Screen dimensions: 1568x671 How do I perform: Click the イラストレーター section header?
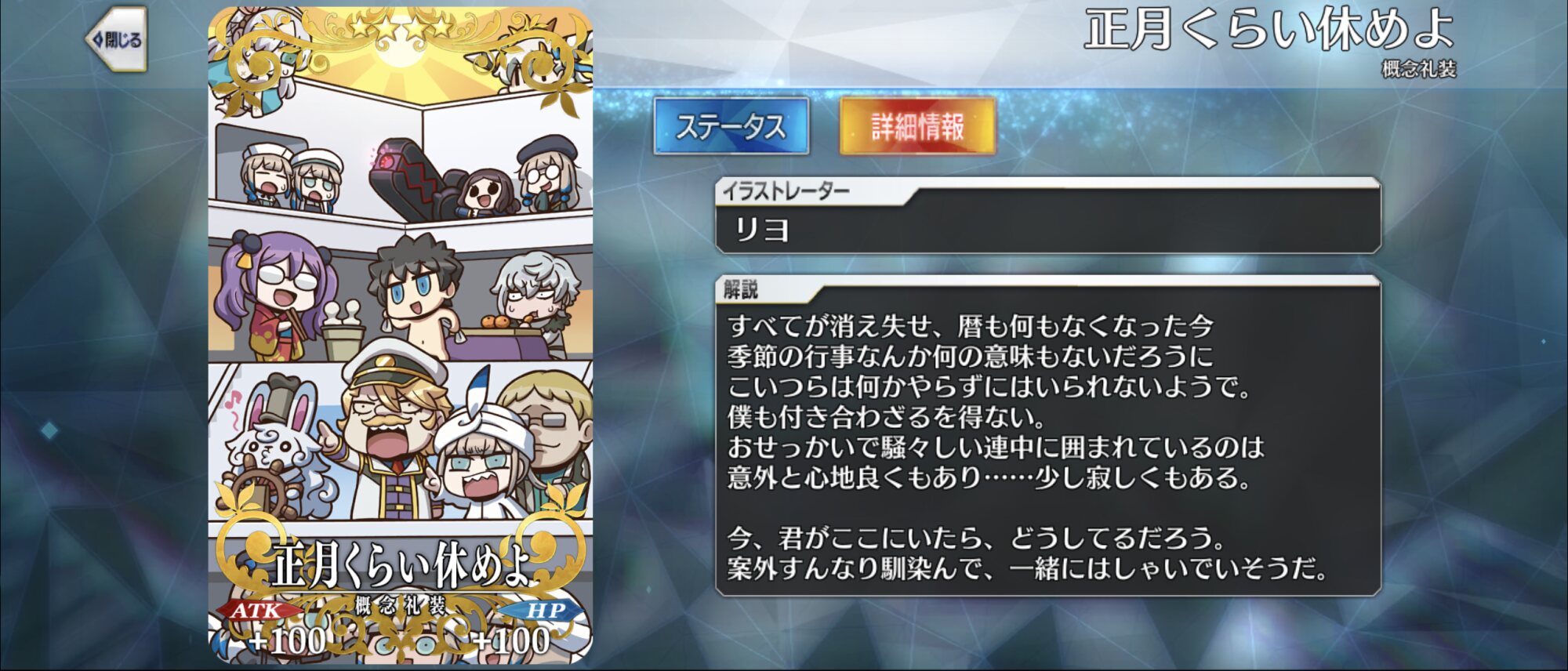coord(785,191)
